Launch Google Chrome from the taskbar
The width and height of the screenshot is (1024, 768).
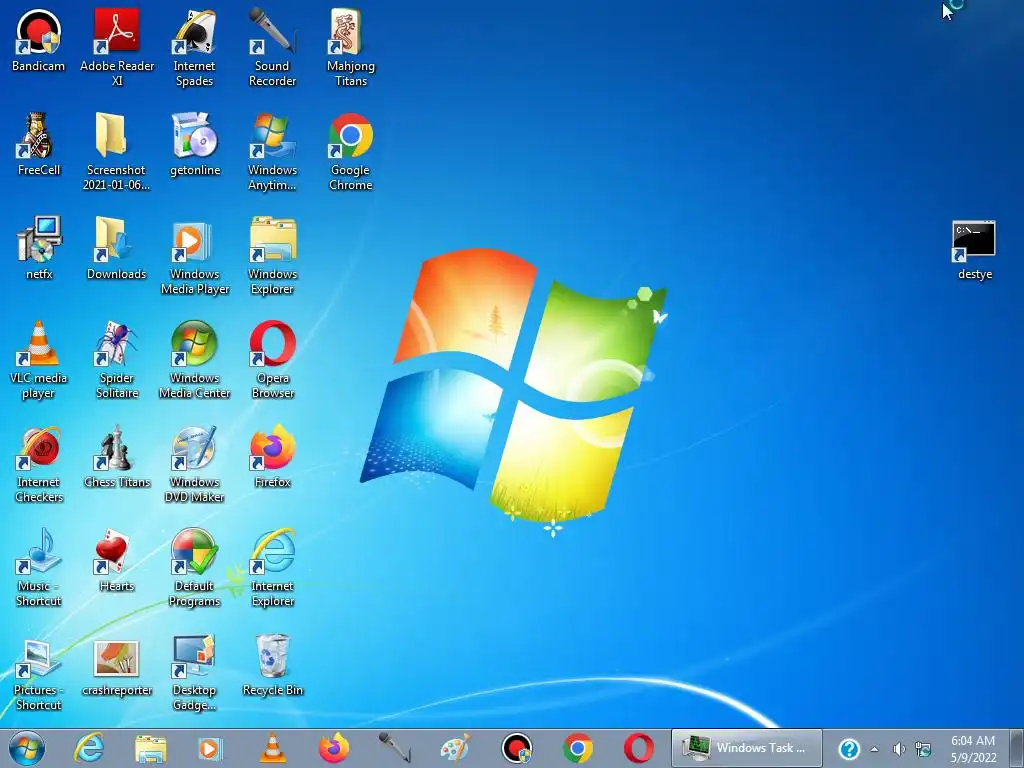click(x=578, y=748)
